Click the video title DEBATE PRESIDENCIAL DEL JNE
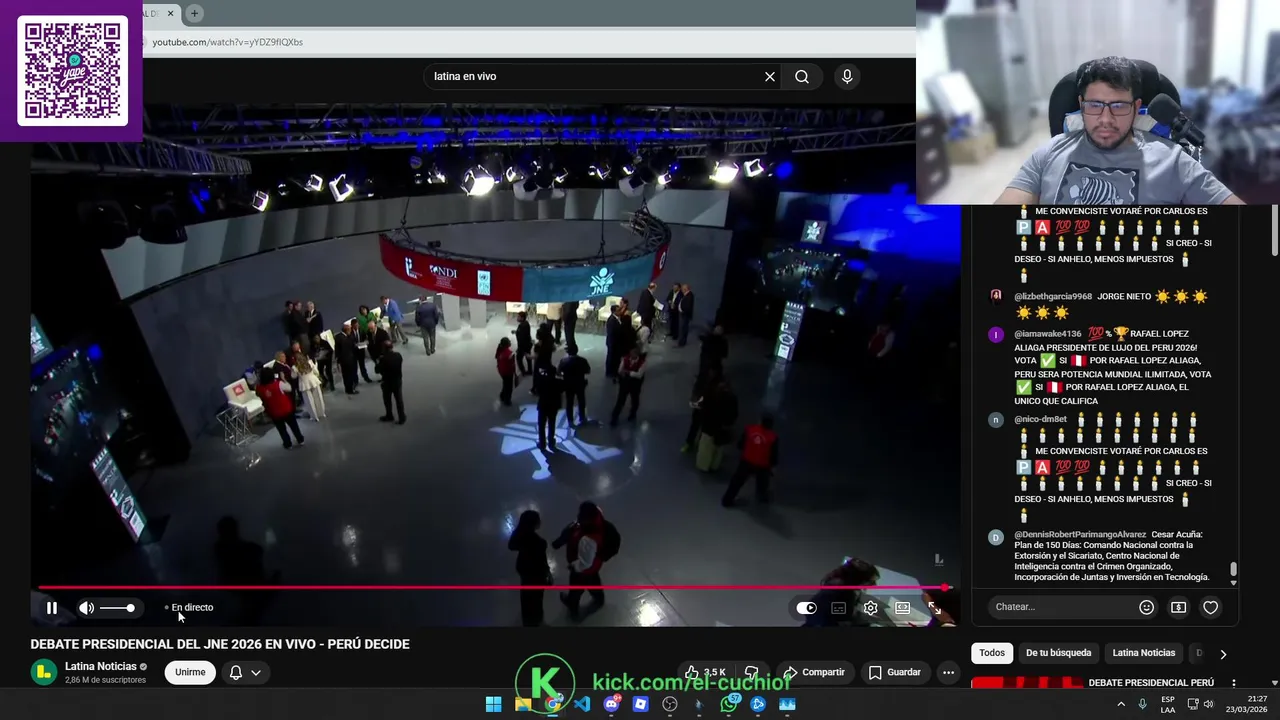This screenshot has width=1280, height=720. pyautogui.click(x=220, y=644)
